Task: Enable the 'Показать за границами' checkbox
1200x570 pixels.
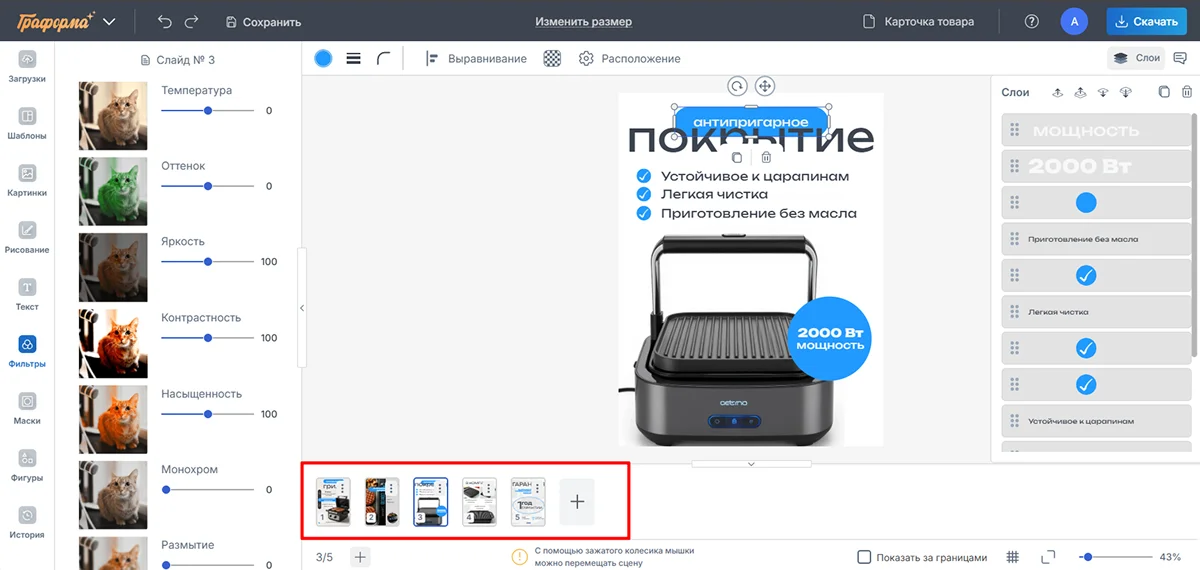Action: [864, 557]
